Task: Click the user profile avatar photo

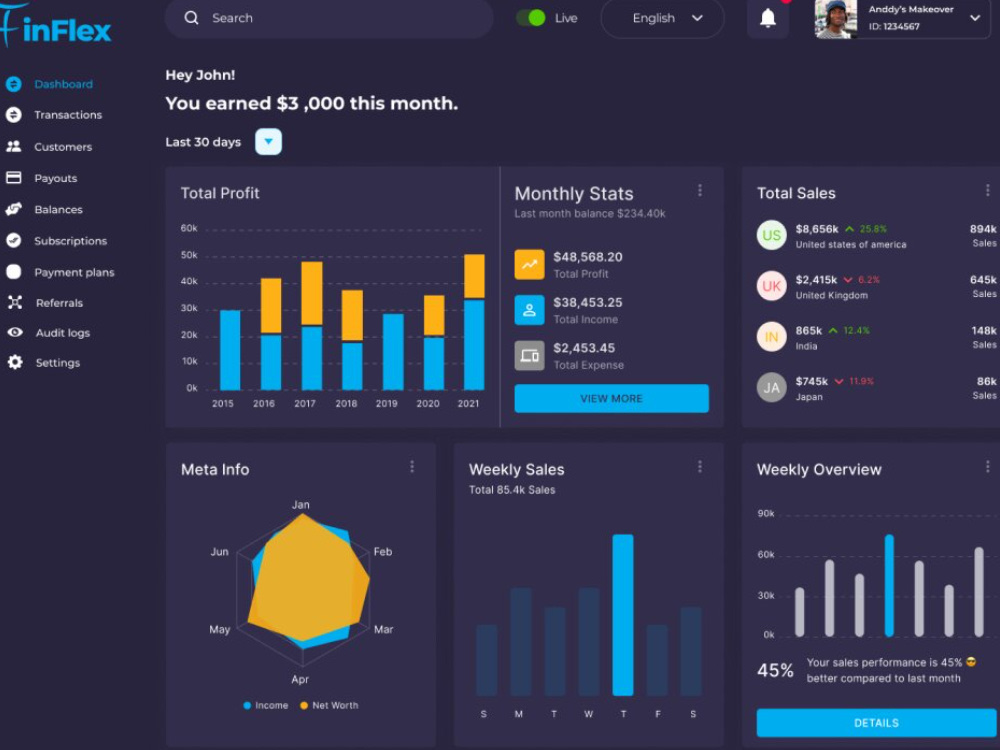Action: pyautogui.click(x=835, y=19)
